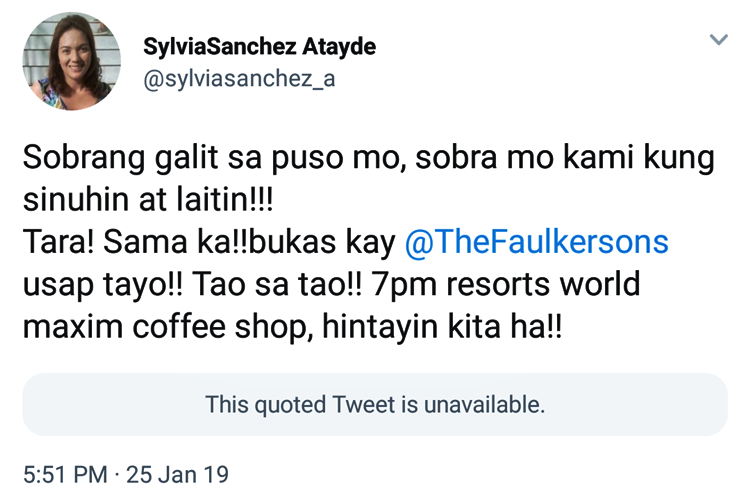Click the 25 Jan 19 date

coord(180,471)
